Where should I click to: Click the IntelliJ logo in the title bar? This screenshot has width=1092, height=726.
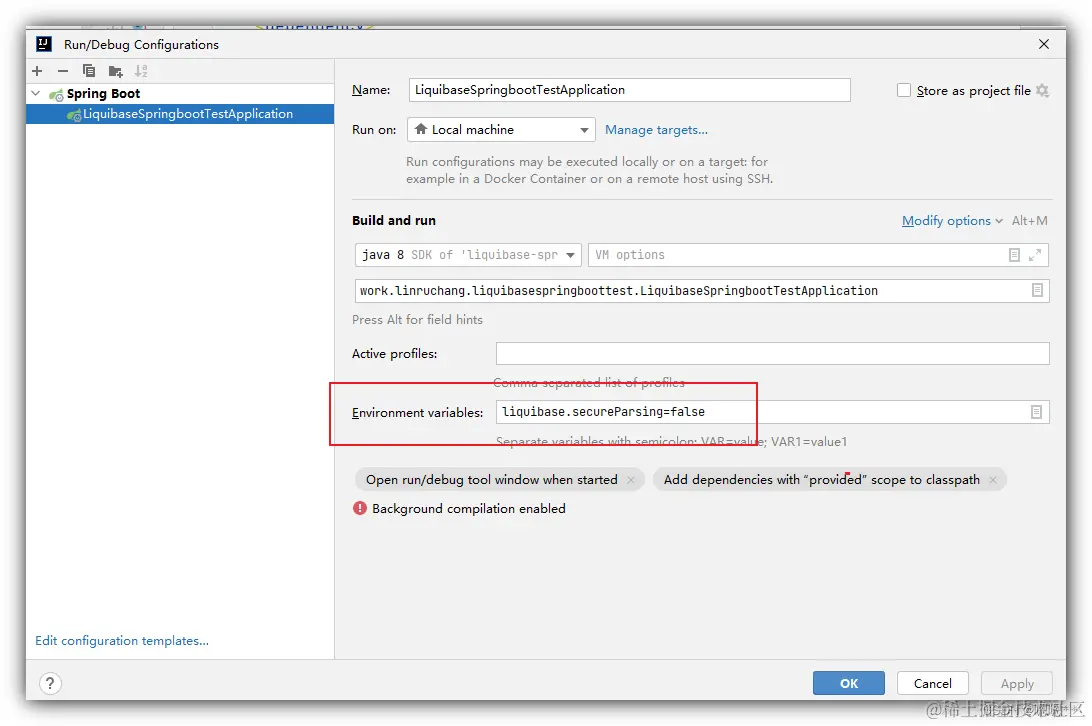click(x=44, y=44)
